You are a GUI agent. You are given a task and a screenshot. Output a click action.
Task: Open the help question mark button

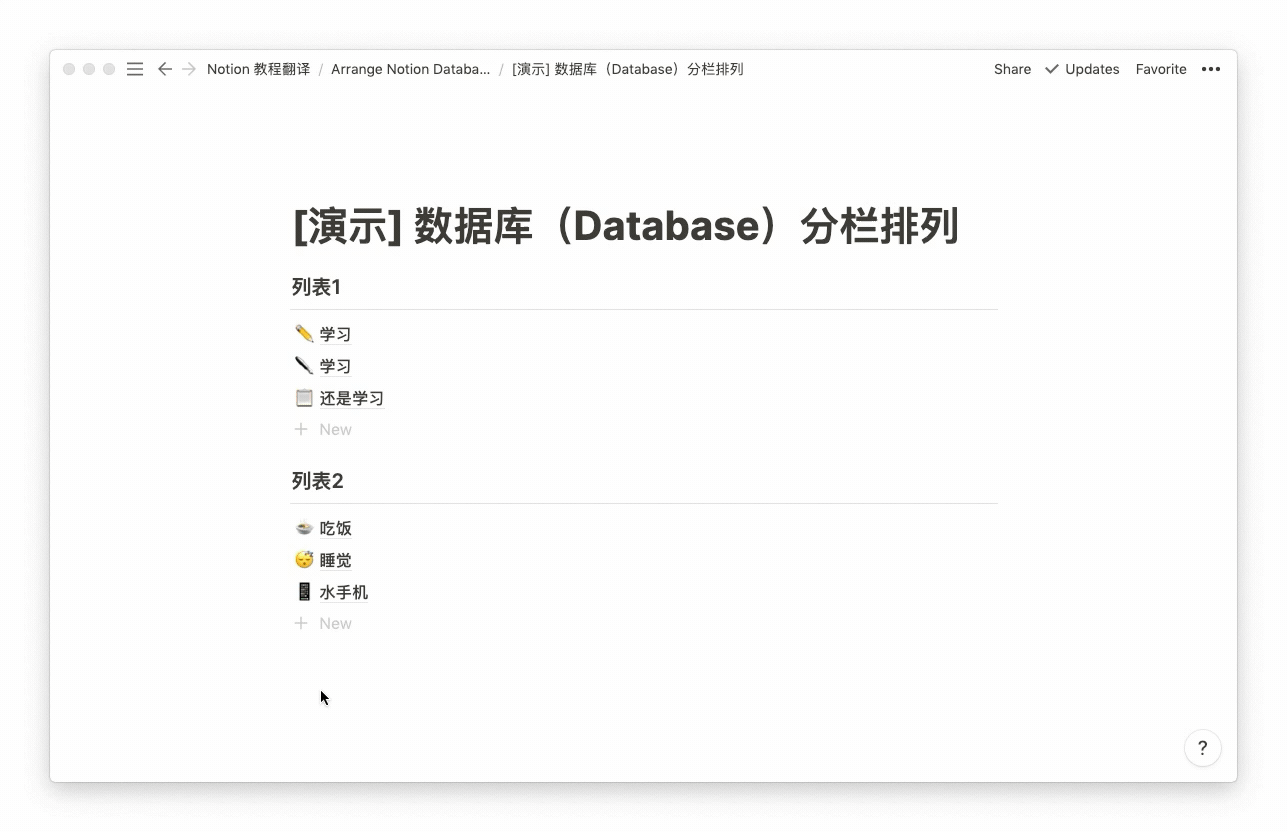[1203, 748]
